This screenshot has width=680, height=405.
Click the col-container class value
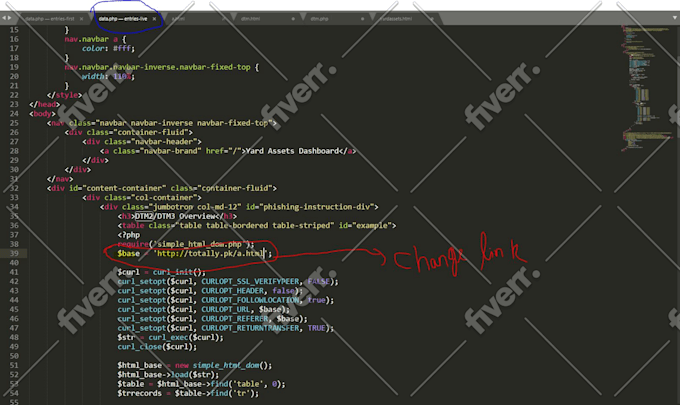point(166,197)
